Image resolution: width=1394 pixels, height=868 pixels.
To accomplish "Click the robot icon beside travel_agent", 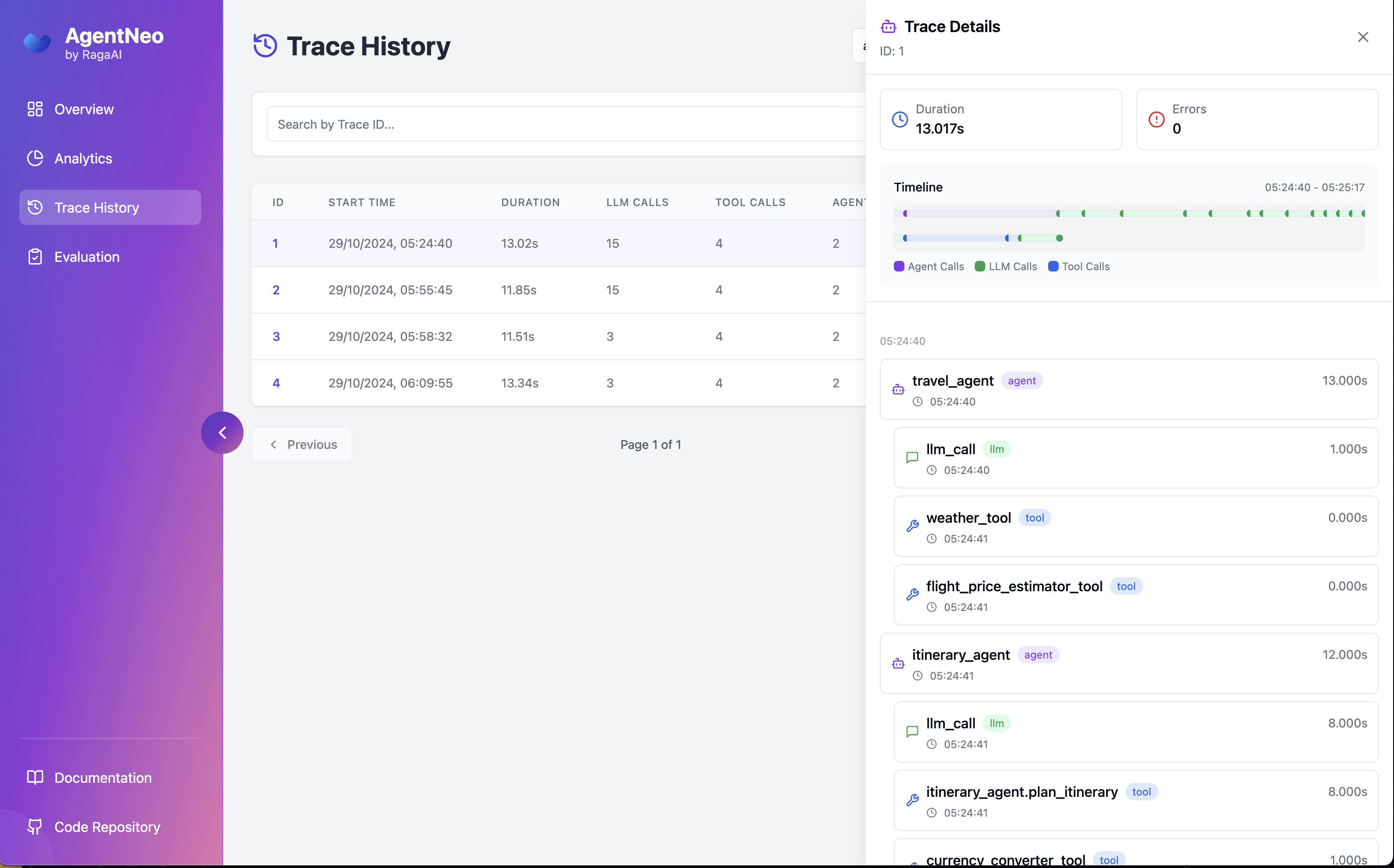I will (x=898, y=390).
